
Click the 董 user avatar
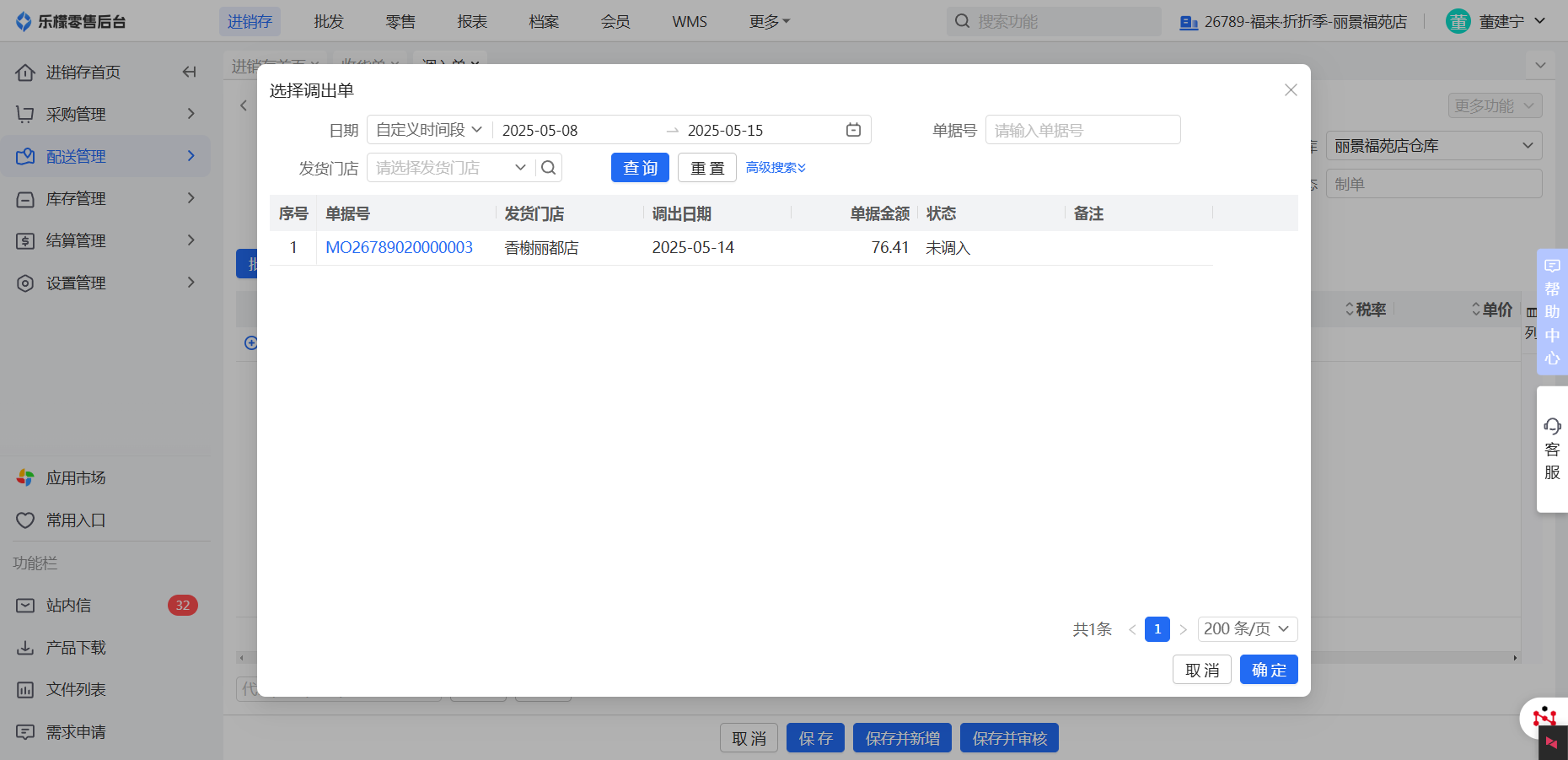click(x=1458, y=21)
